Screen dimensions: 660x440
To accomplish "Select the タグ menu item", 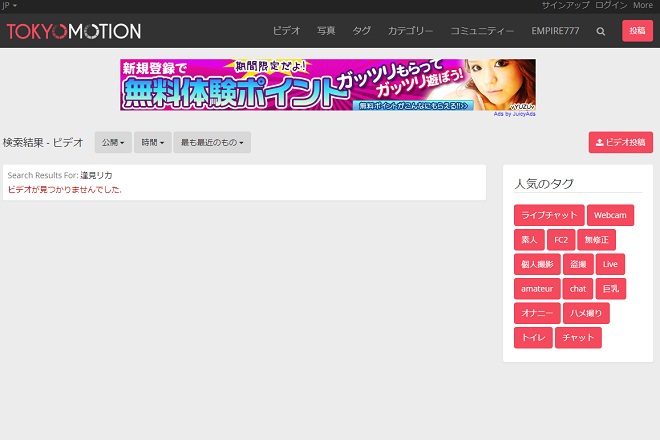I will (x=361, y=31).
